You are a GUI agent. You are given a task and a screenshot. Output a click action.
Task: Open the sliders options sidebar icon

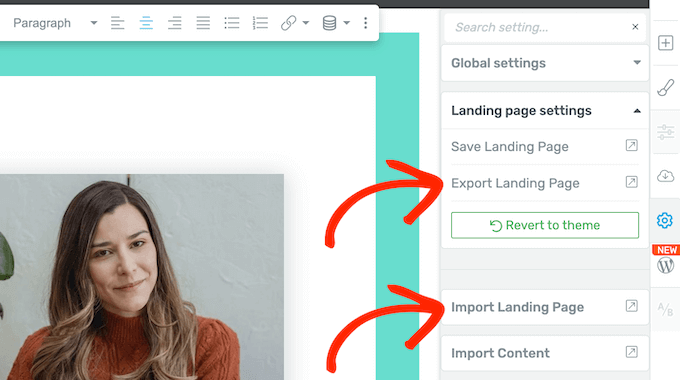click(x=665, y=132)
